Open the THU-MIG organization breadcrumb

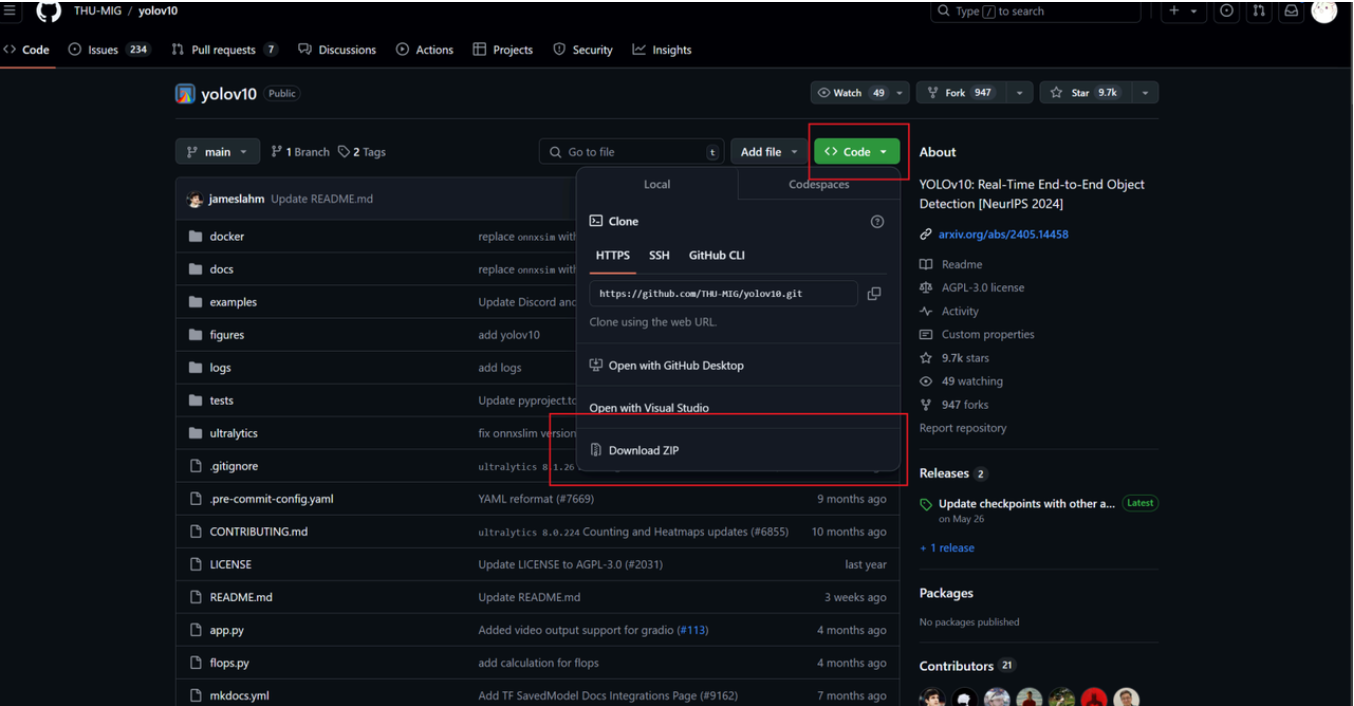[x=96, y=11]
